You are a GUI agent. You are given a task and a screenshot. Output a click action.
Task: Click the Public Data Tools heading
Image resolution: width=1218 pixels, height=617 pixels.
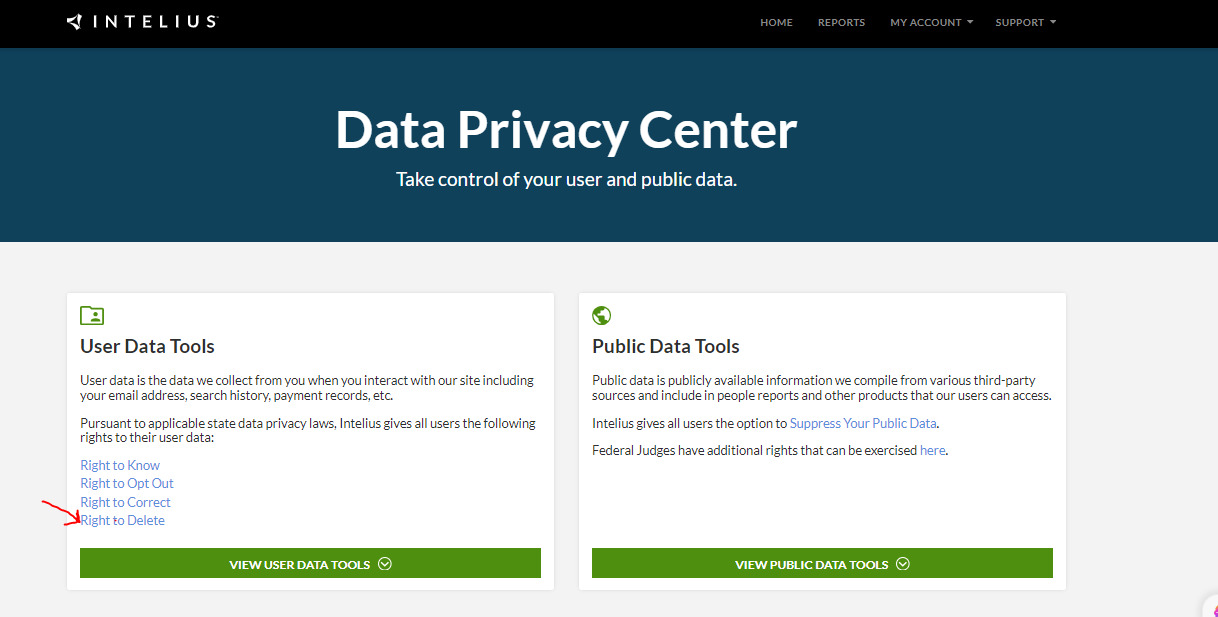666,346
